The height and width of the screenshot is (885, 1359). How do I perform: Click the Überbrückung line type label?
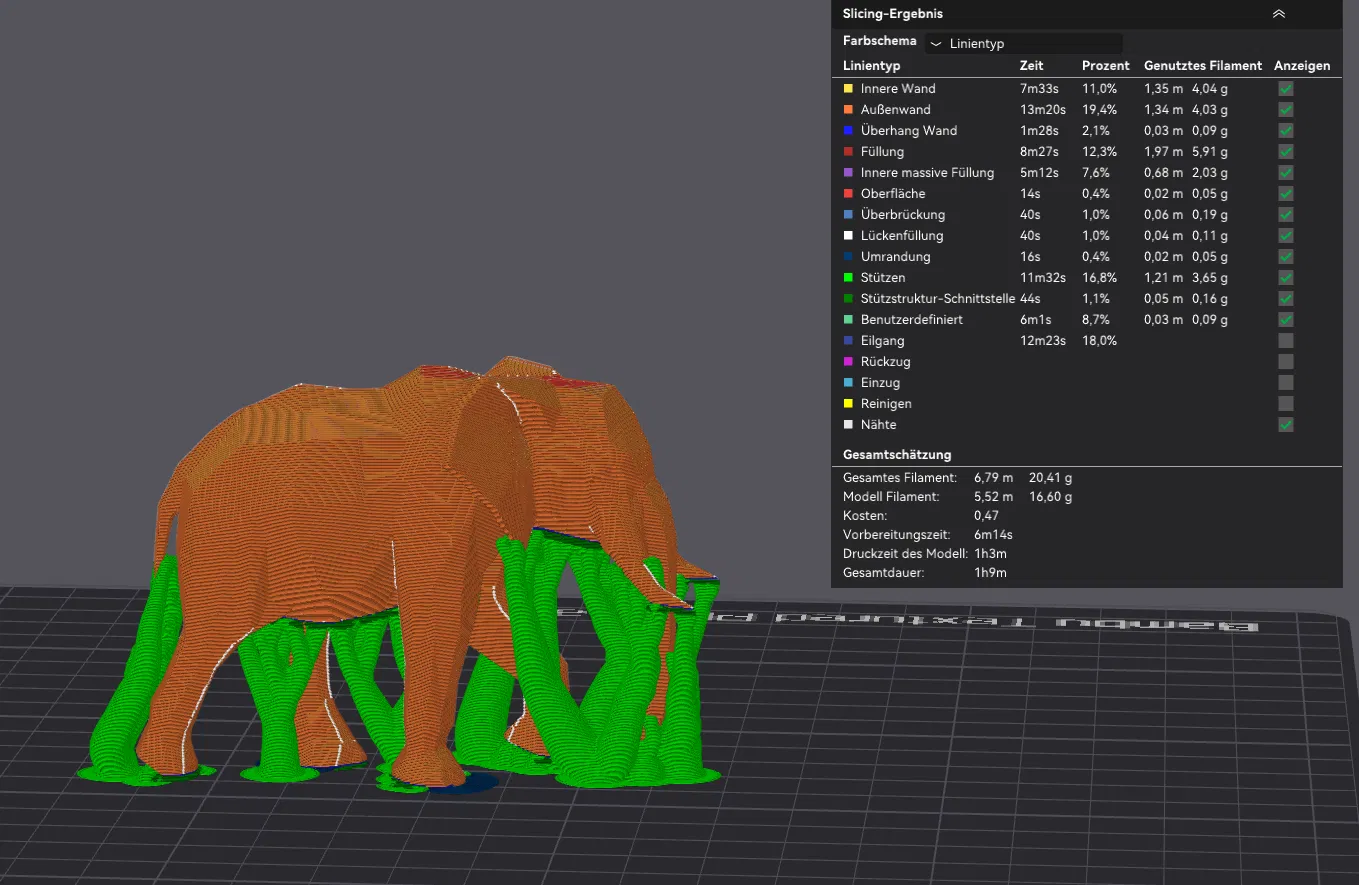902,215
